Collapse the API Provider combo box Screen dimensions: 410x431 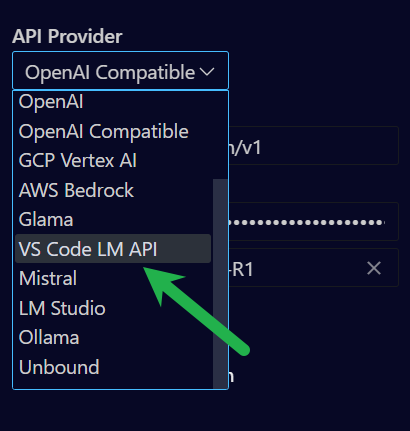coord(120,70)
